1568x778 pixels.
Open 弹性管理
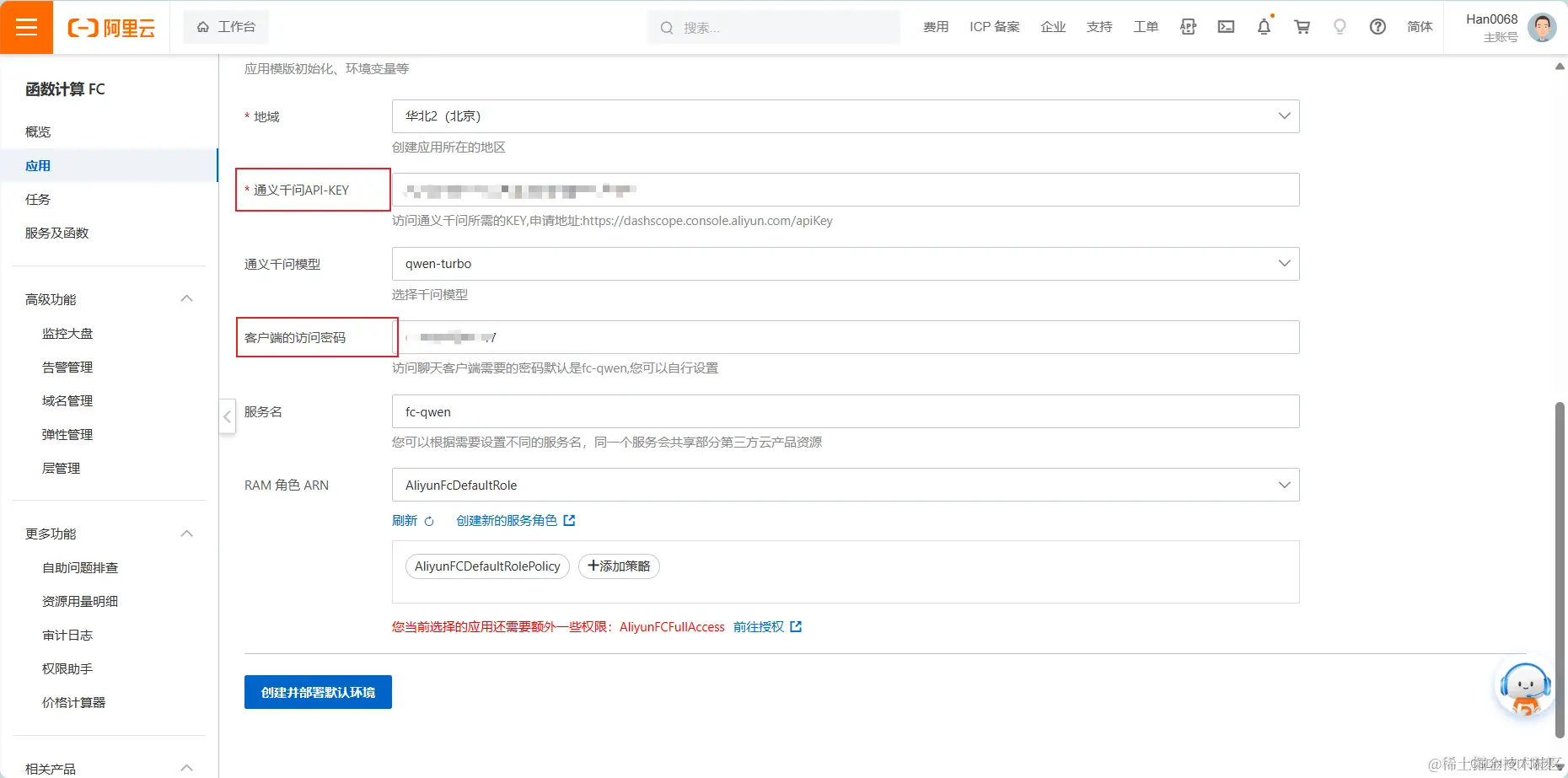[x=67, y=434]
